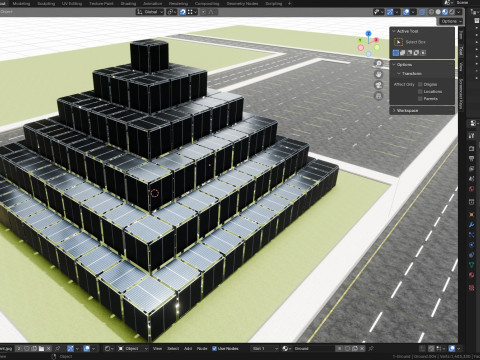Open shader editor Object type dropdown
The height and width of the screenshot is (360, 480).
pyautogui.click(x=133, y=348)
